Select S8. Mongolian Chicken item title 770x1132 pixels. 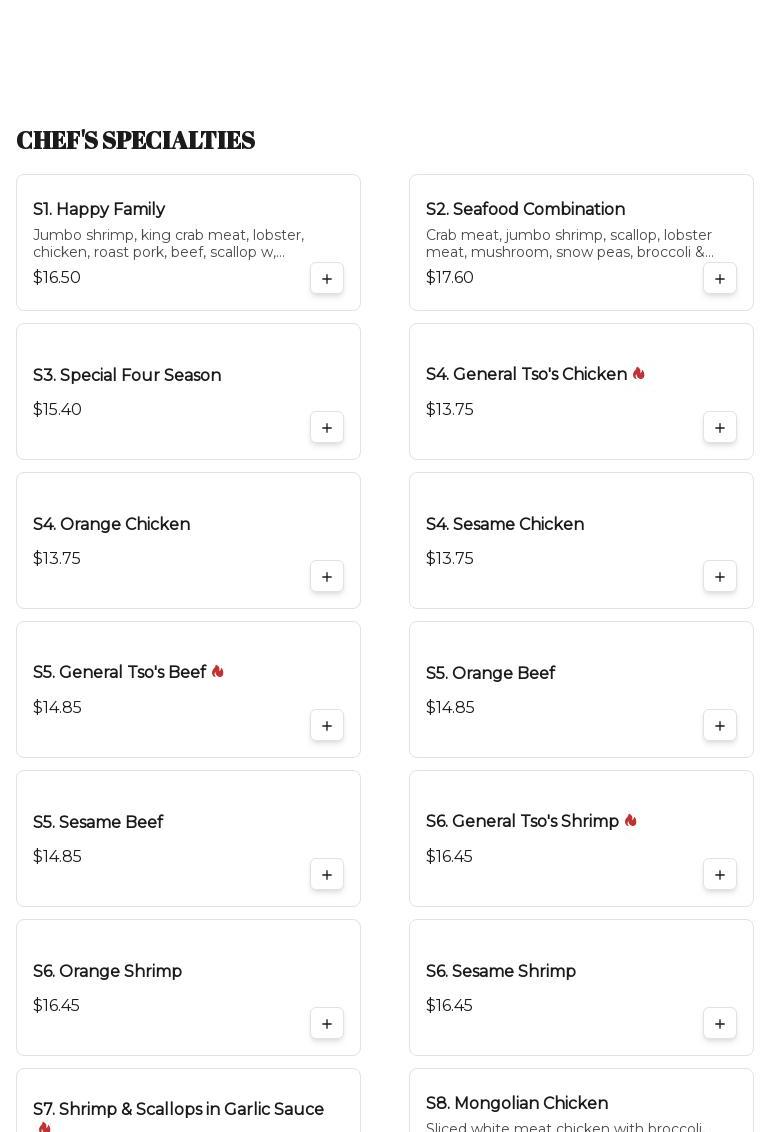[x=517, y=1104]
